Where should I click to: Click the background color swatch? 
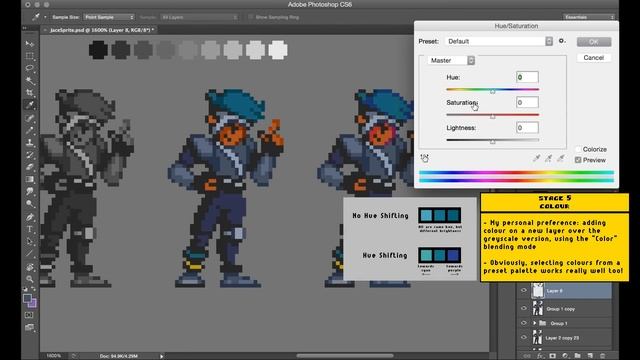(x=33, y=303)
